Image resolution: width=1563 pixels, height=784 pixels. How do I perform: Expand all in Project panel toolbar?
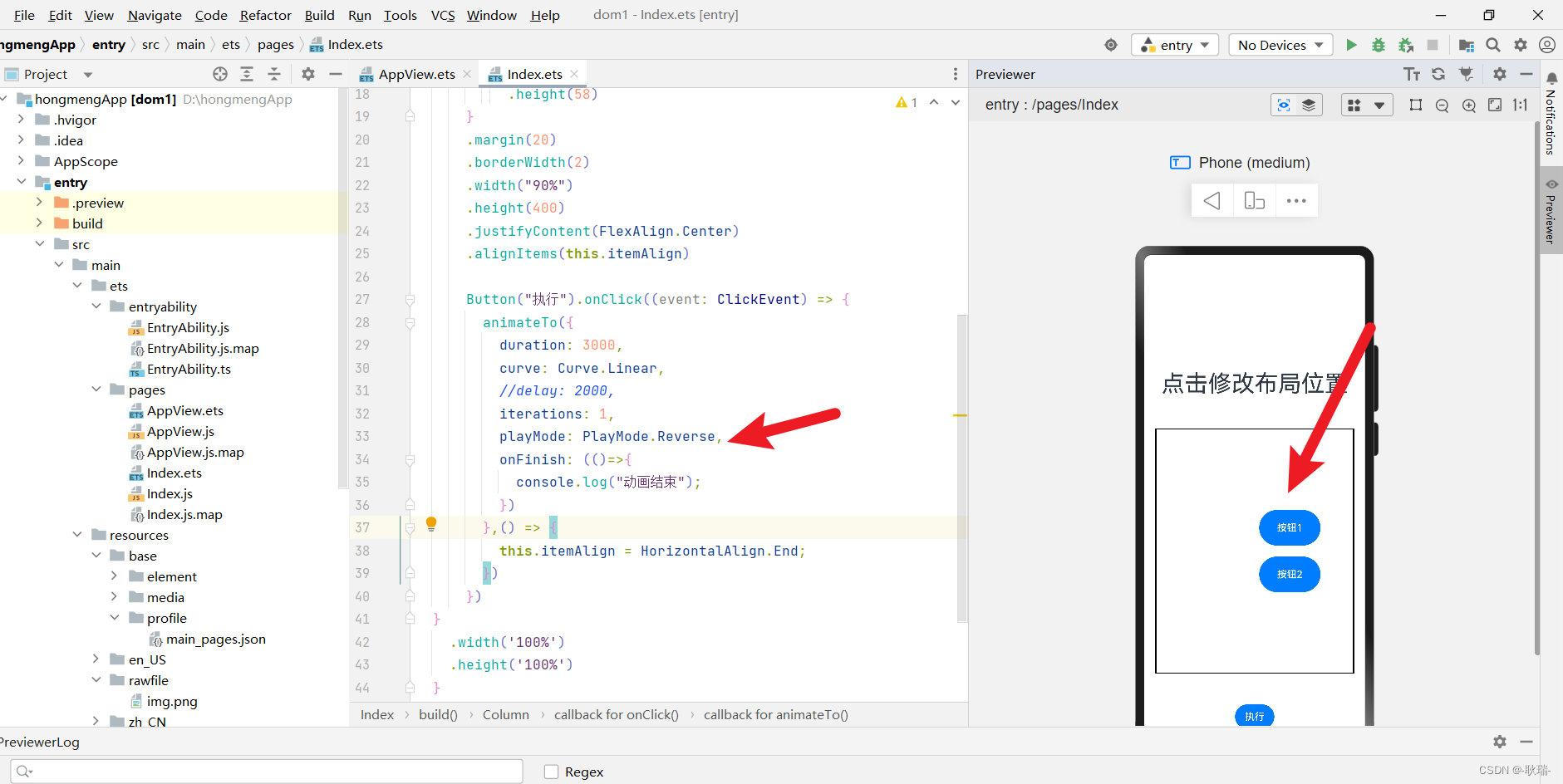[x=247, y=74]
